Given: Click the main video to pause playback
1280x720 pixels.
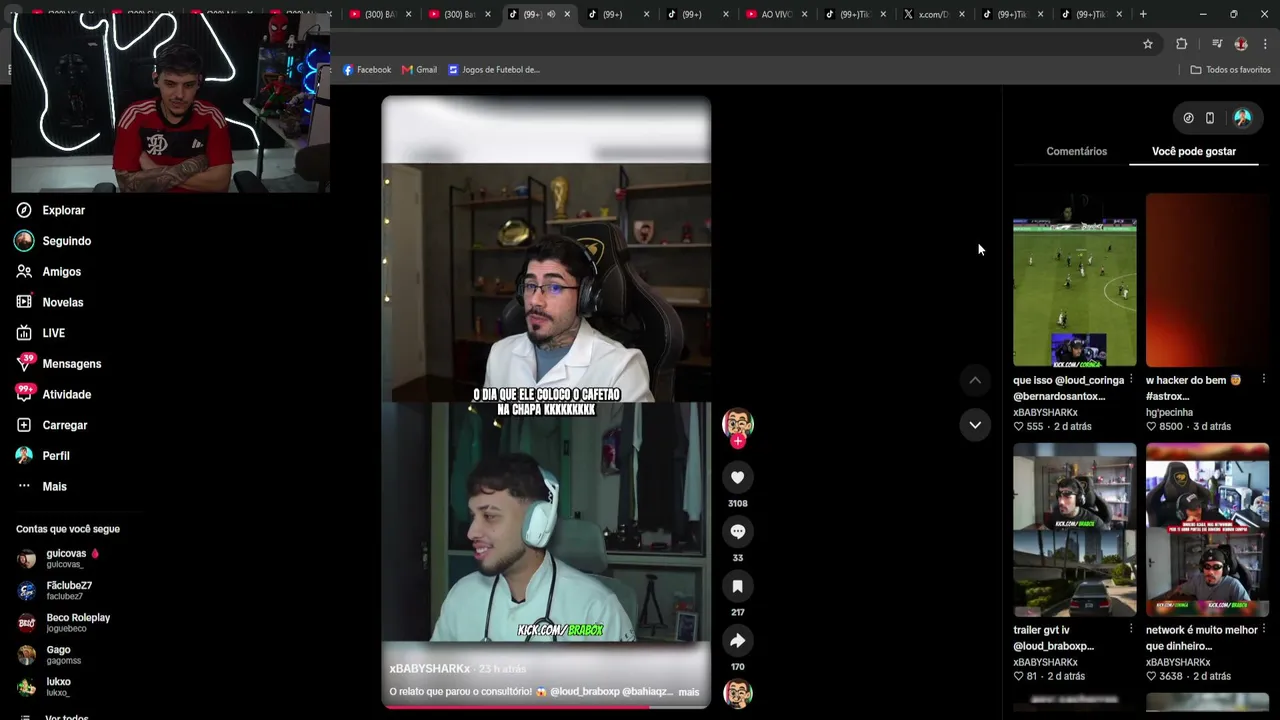Looking at the screenshot, I should [x=546, y=400].
